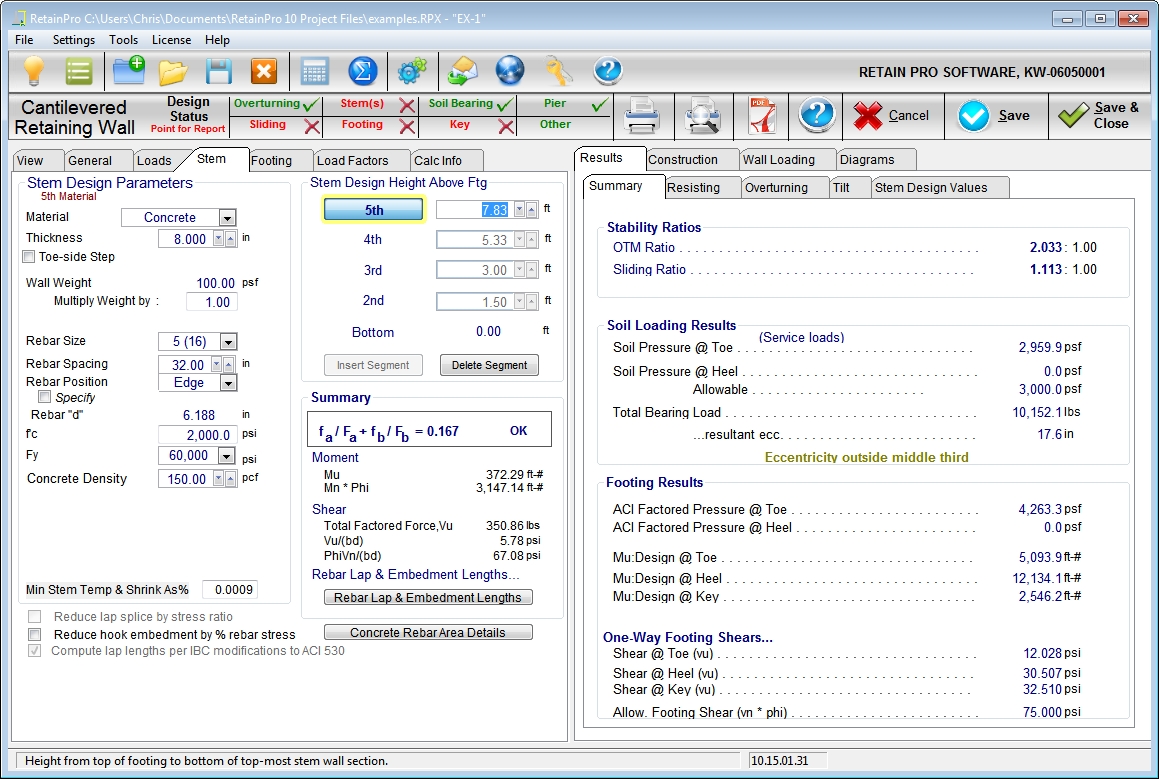Click the Key status red X

(506, 126)
